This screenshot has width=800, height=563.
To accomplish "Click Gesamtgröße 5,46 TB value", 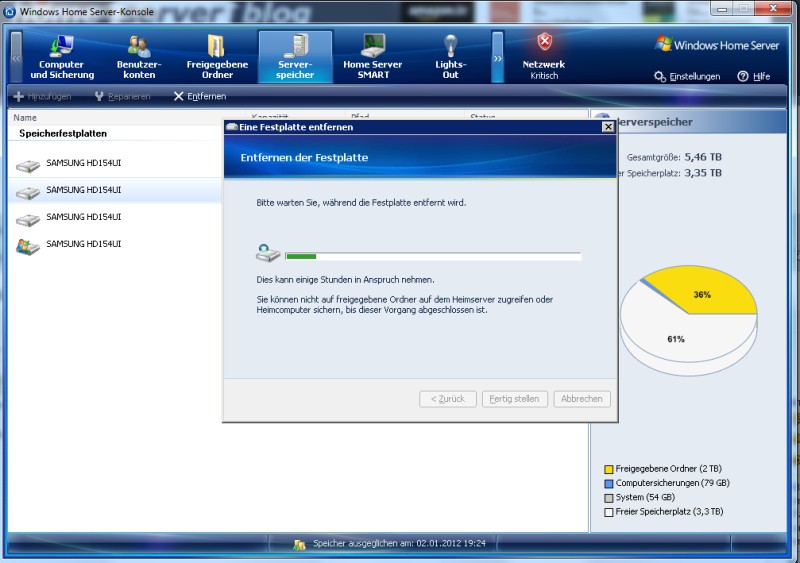I will pyautogui.click(x=703, y=157).
